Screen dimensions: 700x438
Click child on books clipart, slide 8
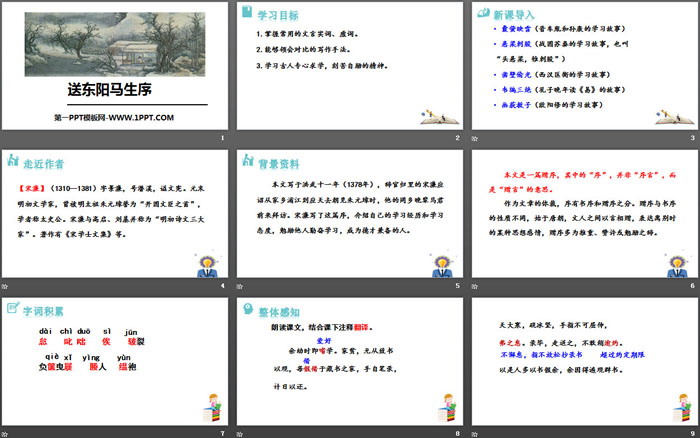tap(448, 408)
